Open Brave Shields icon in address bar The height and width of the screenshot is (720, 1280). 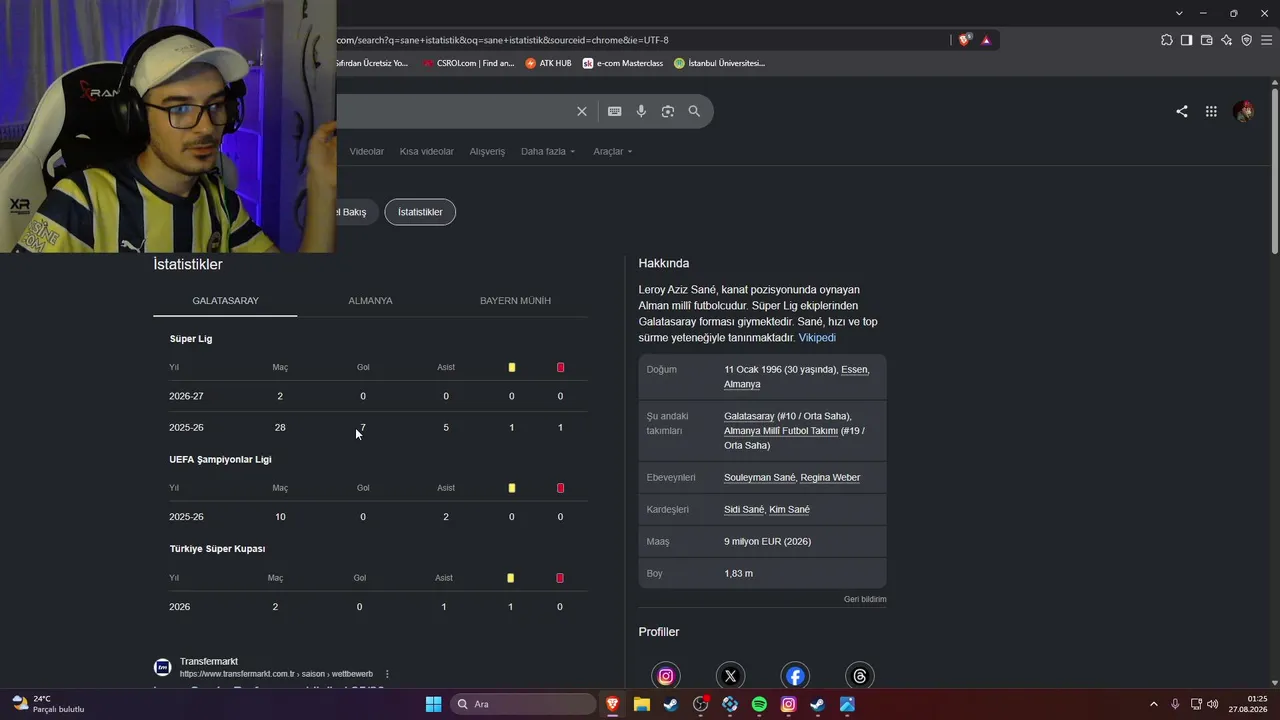[964, 40]
